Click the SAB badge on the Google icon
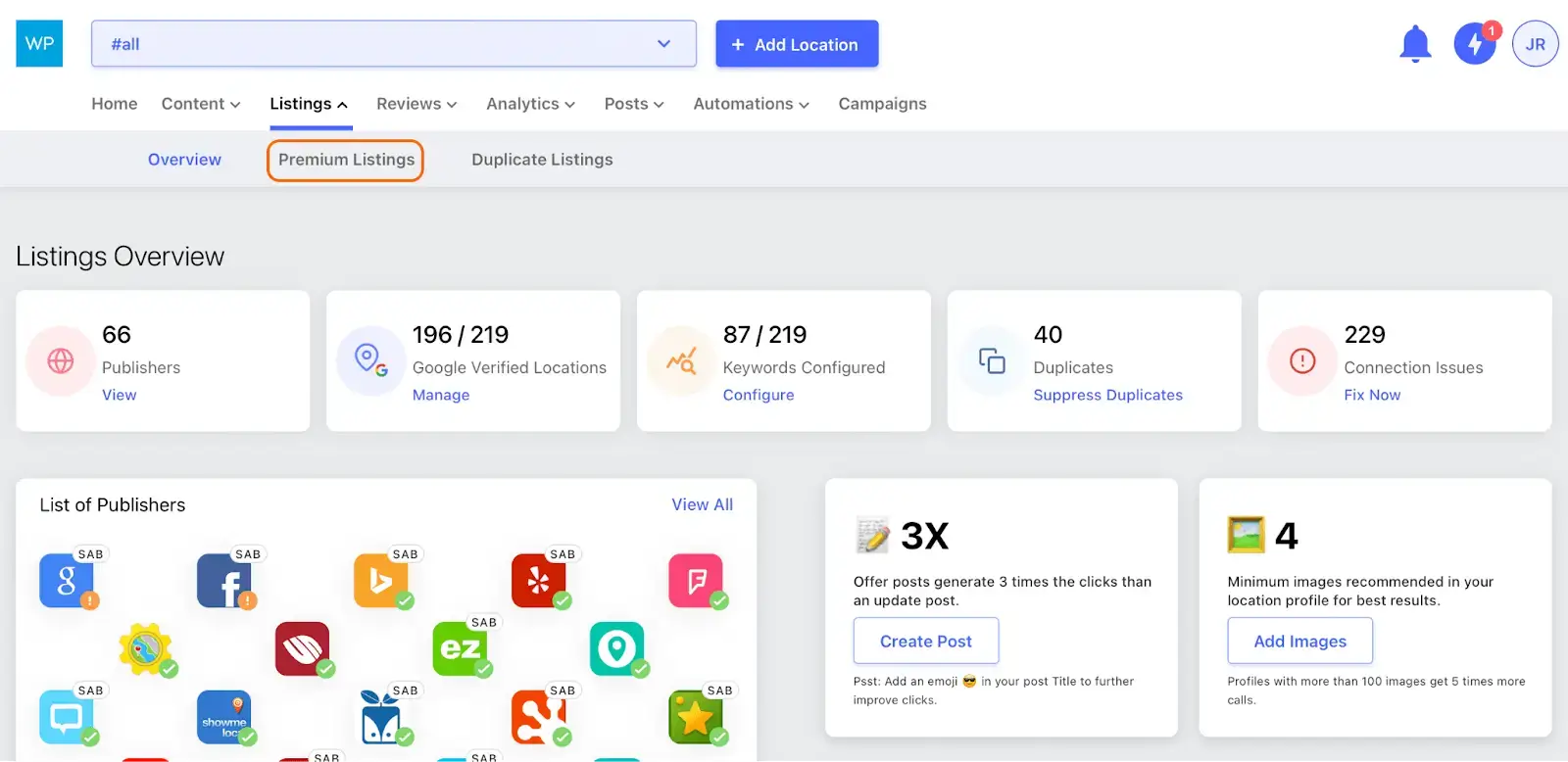Image resolution: width=1568 pixels, height=762 pixels. [x=91, y=554]
